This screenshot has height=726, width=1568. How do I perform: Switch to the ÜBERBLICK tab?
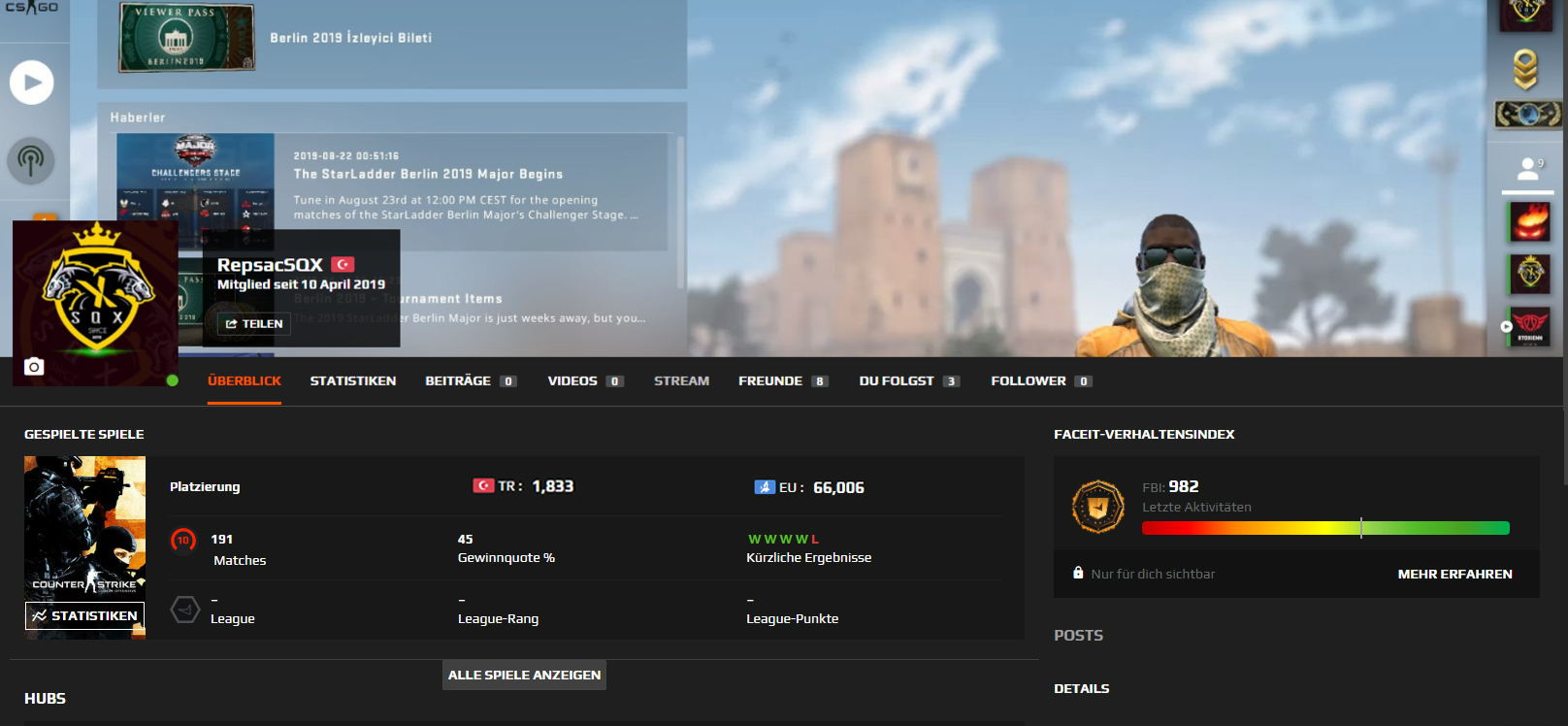245,381
